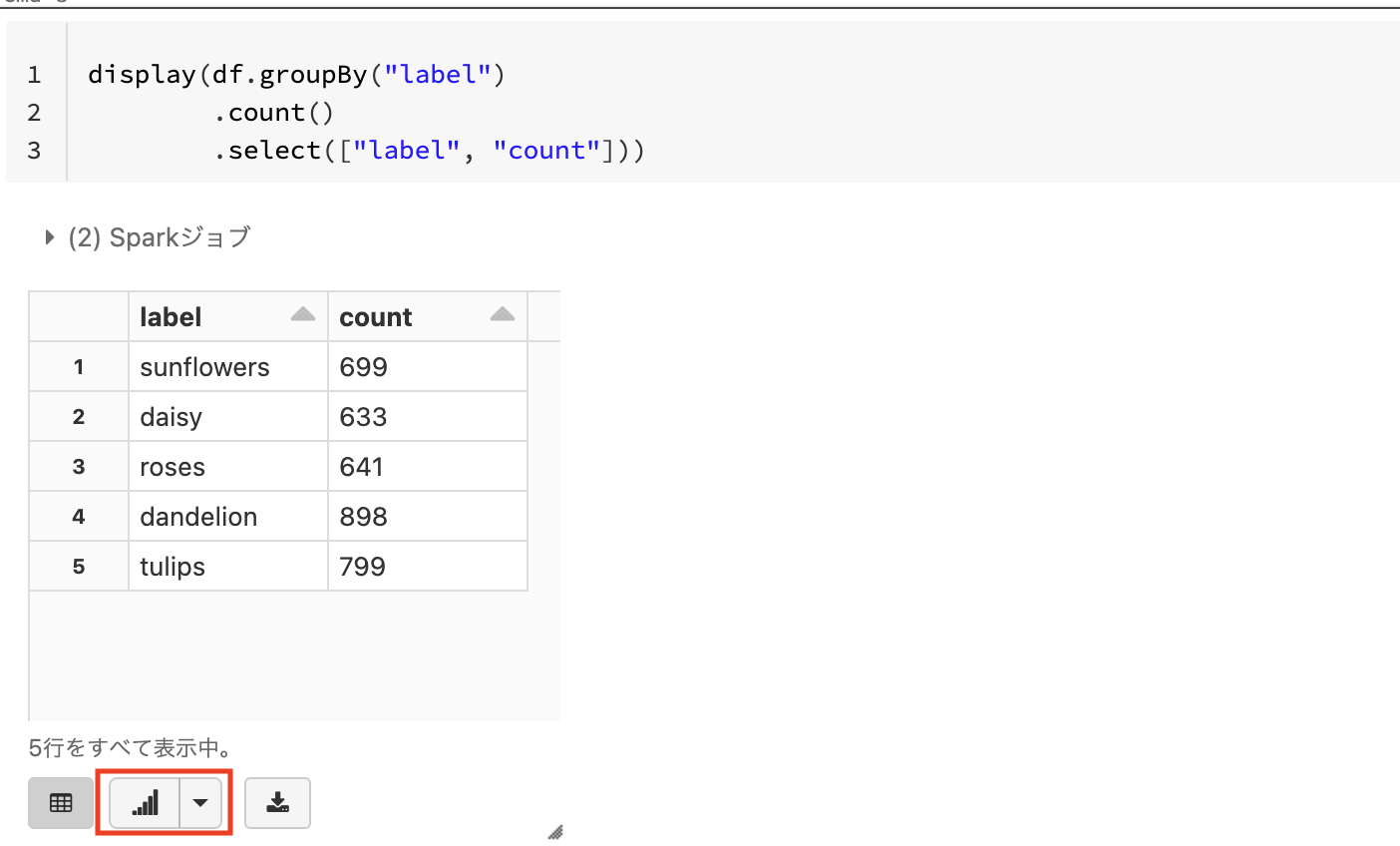Image resolution: width=1400 pixels, height=846 pixels.
Task: Click row number 3 in table
Action: point(79,467)
